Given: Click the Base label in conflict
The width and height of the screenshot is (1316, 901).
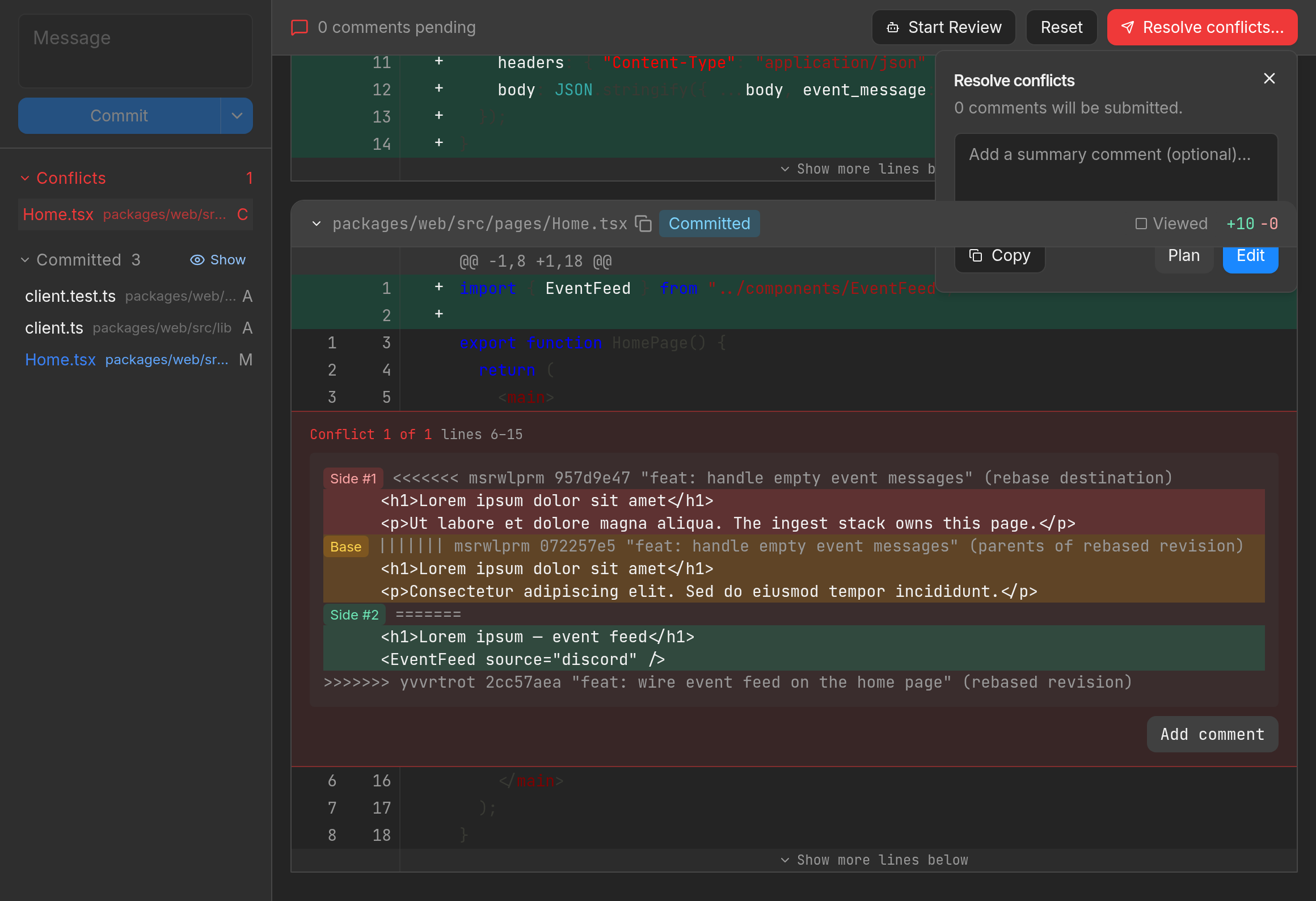Looking at the screenshot, I should [346, 546].
